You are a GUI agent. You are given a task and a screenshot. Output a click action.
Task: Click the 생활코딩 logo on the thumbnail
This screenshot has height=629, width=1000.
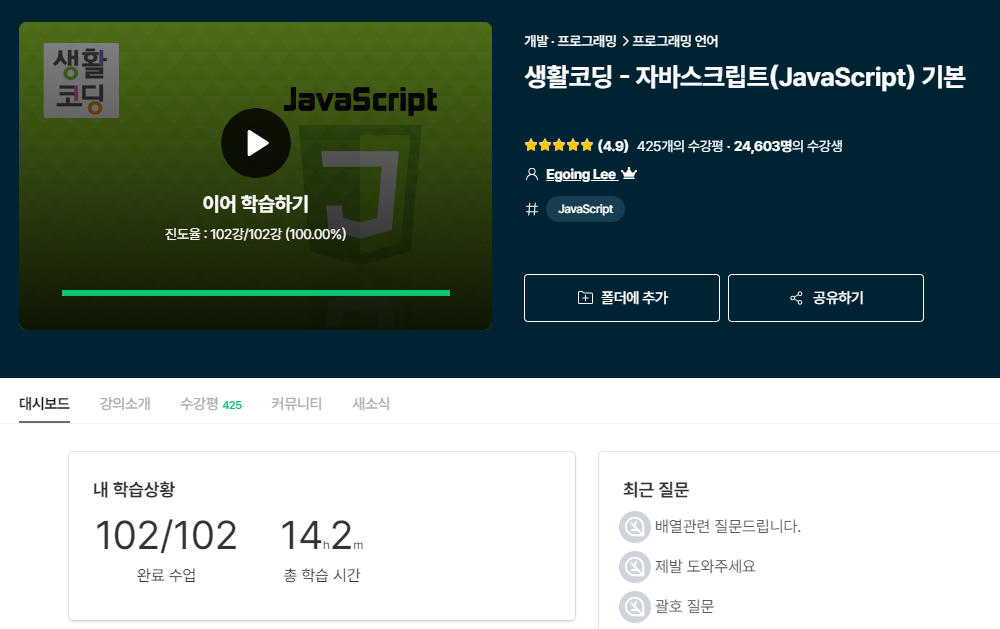[81, 80]
